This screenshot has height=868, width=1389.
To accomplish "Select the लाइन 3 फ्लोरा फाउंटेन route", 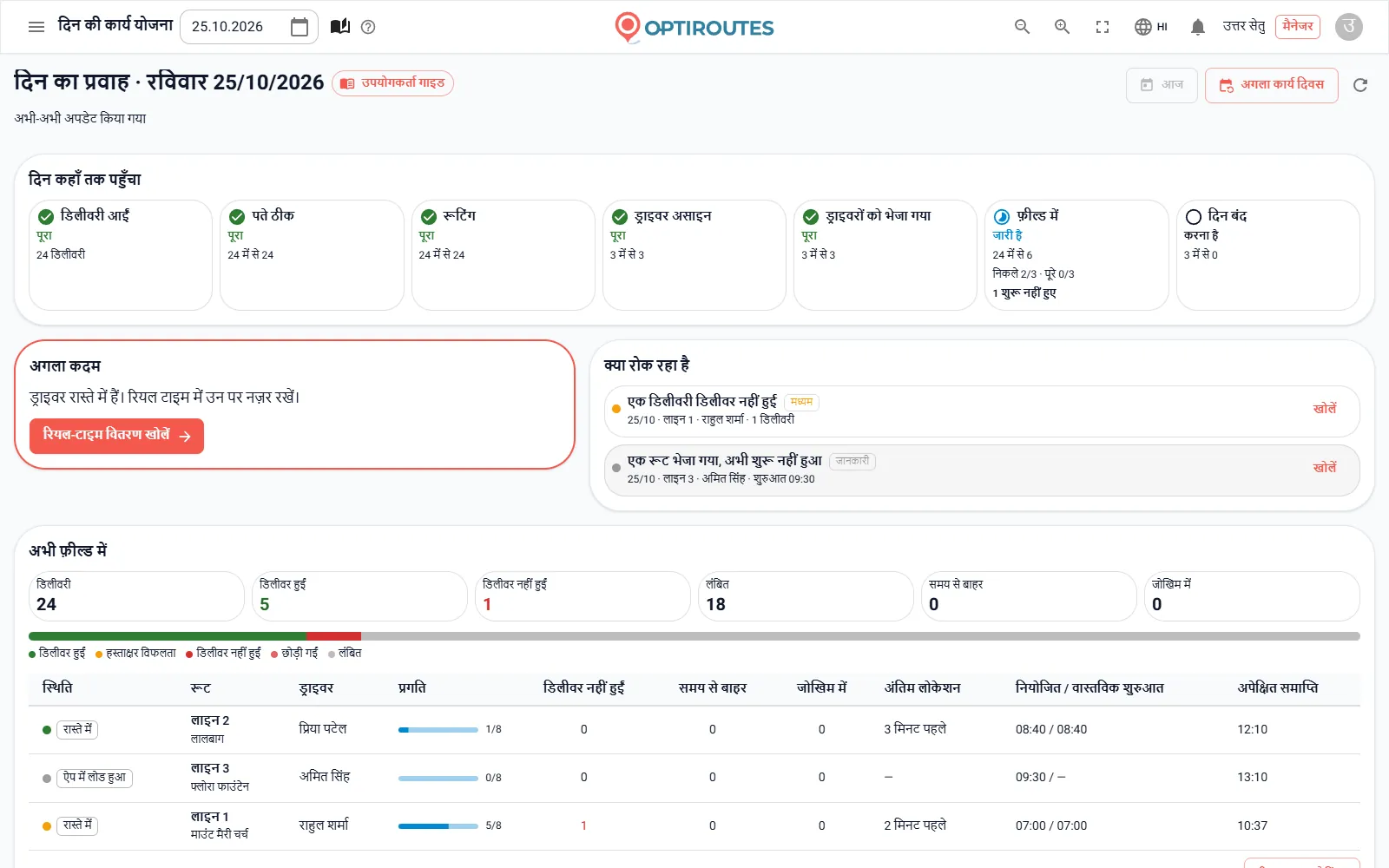I will point(220,777).
